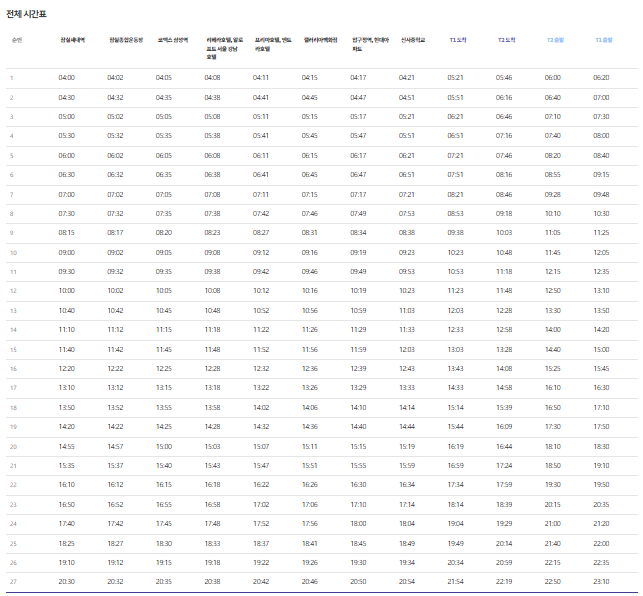Click T2 출발 time 08:55 in row 6
The width and height of the screenshot is (643, 596).
click(552, 174)
